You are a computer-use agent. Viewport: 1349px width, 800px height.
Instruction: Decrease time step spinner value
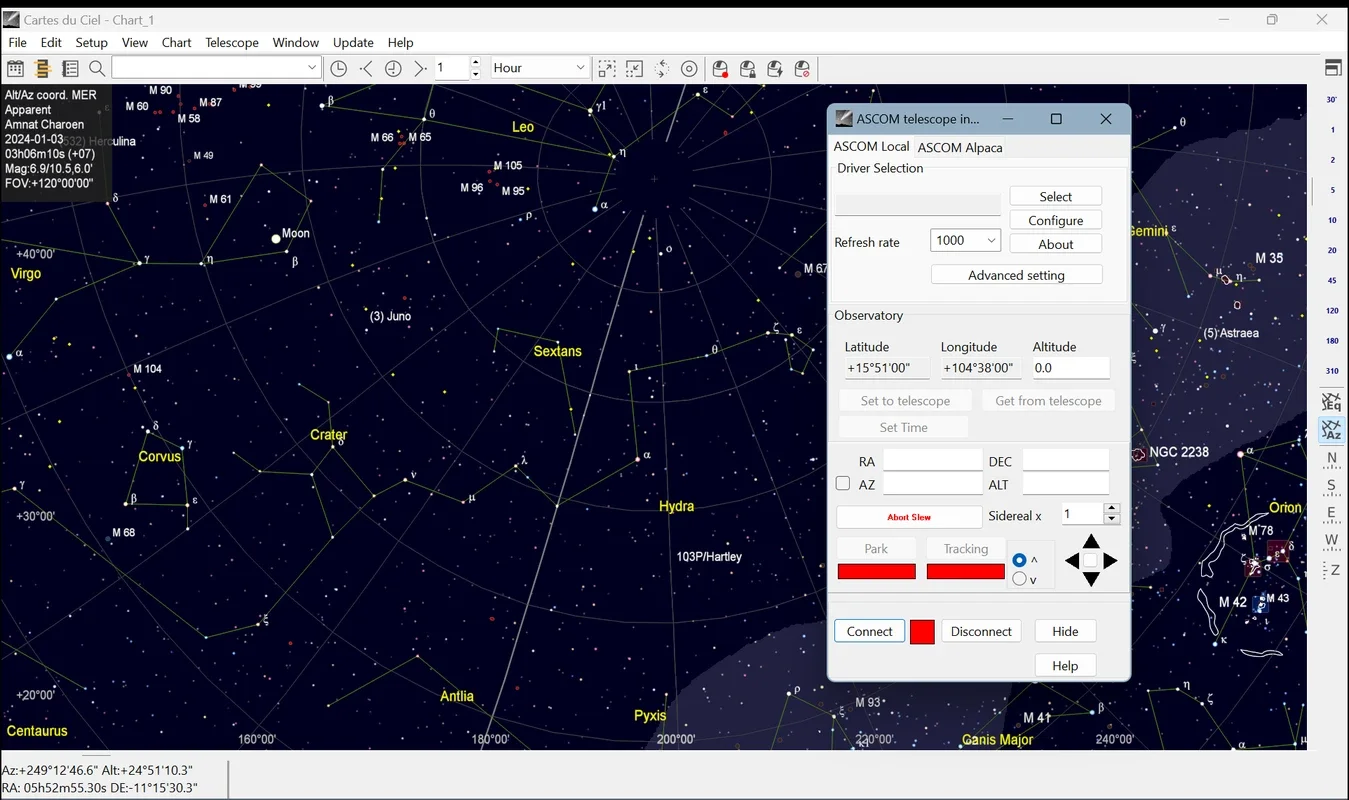tap(475, 74)
